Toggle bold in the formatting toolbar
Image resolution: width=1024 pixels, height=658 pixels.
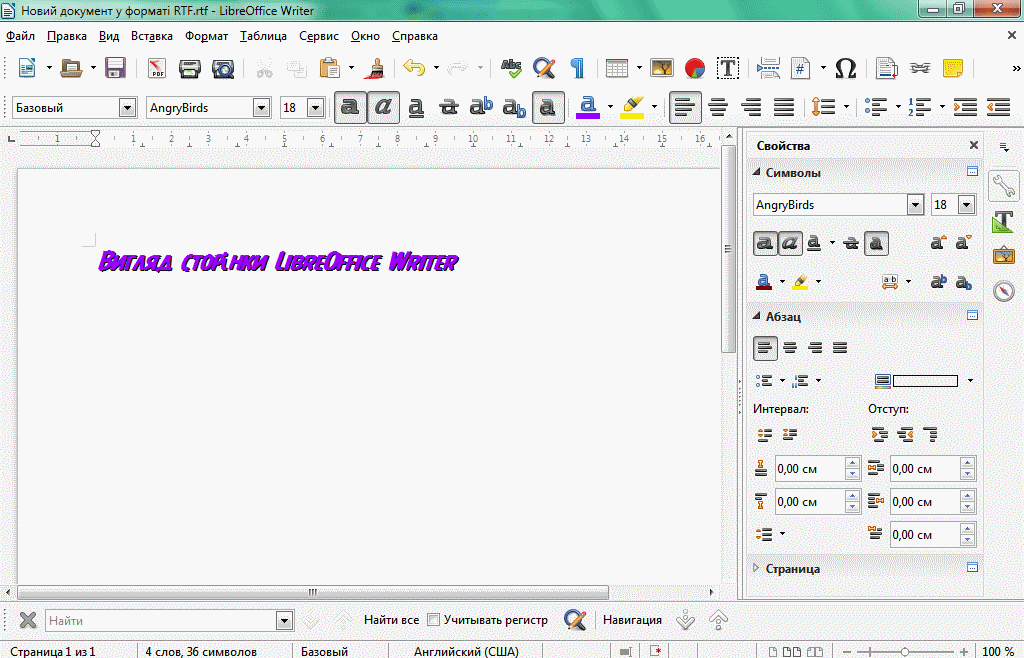click(x=349, y=107)
